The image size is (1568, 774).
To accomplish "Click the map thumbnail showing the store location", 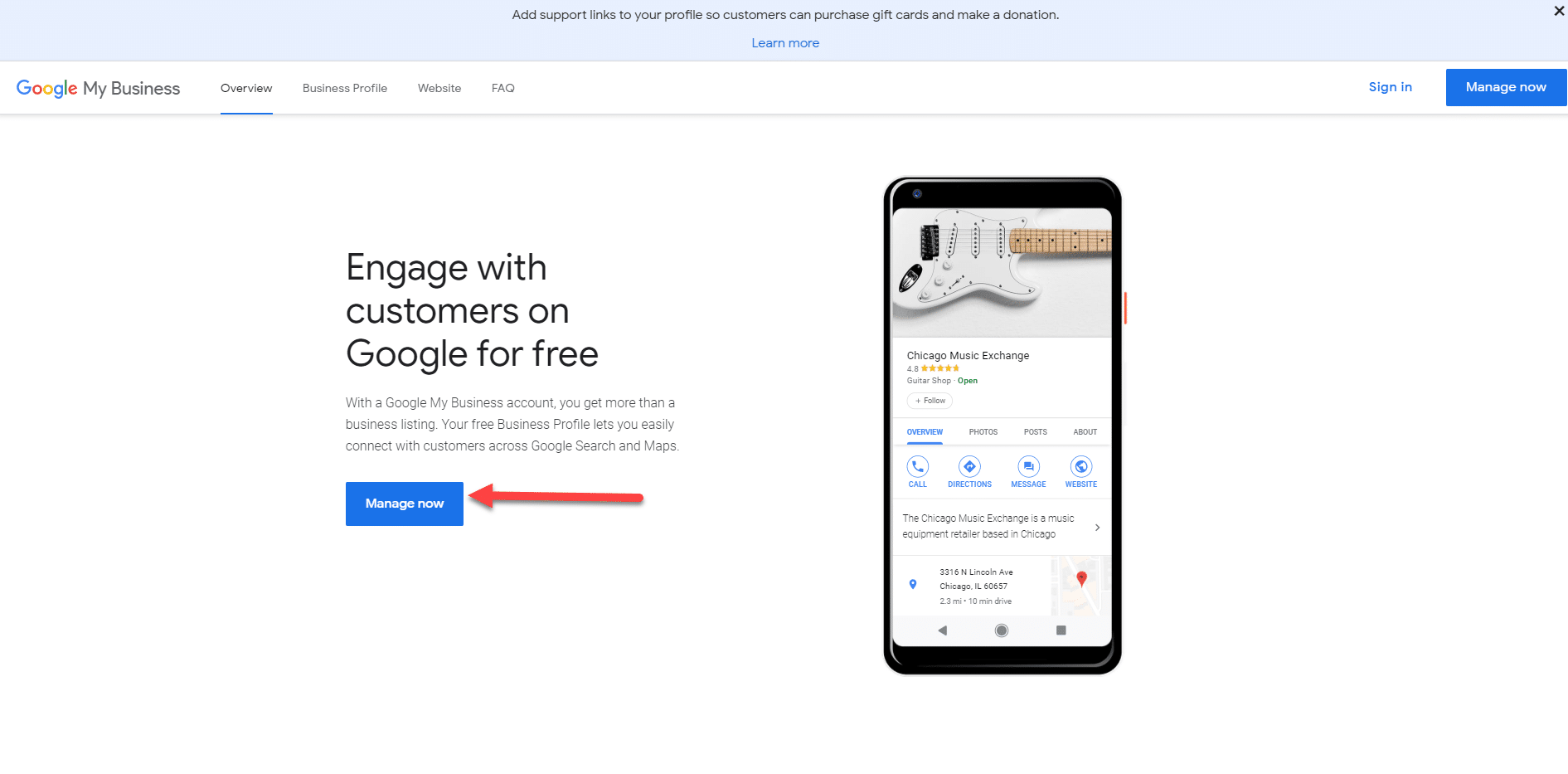I will pos(1080,585).
